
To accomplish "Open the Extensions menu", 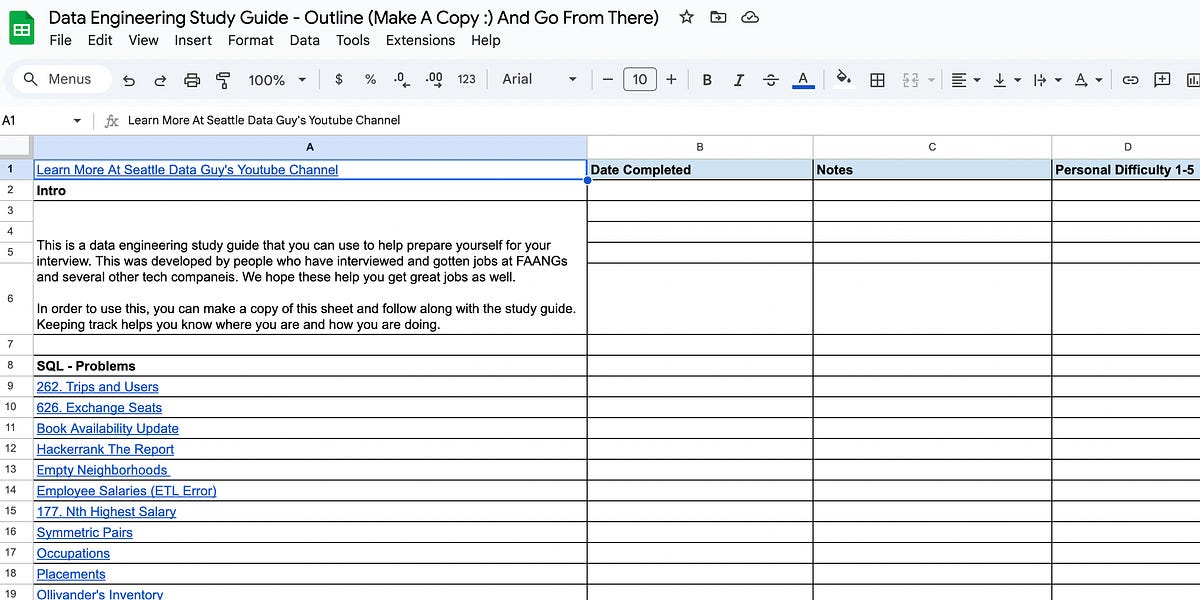I will click(420, 40).
